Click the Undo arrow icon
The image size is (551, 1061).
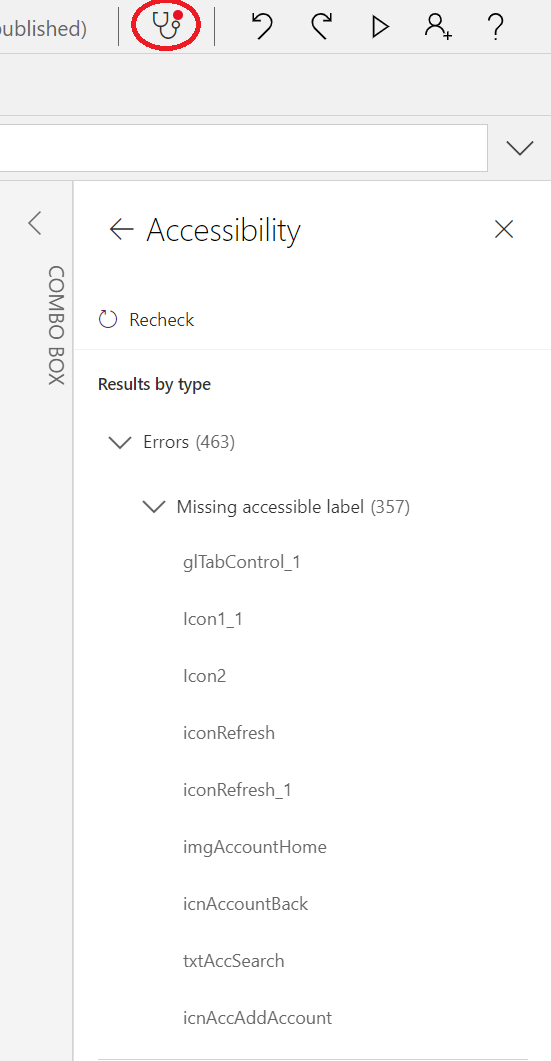point(262,26)
